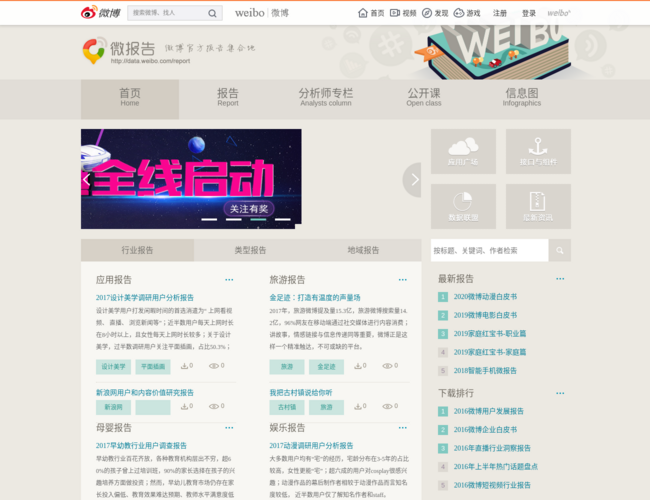The image size is (650, 500).
Task: Go to 首页 Home main menu
Action: [130, 100]
